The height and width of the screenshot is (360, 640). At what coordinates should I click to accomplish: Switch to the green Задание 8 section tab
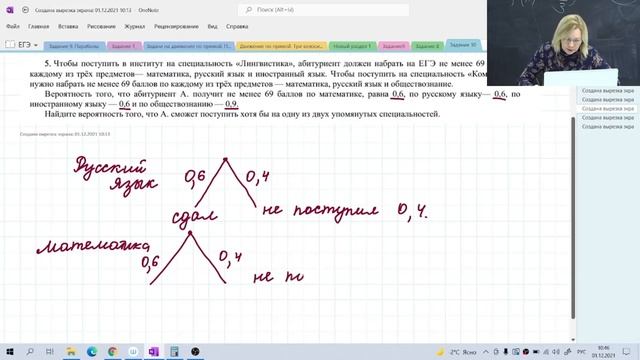[427, 46]
